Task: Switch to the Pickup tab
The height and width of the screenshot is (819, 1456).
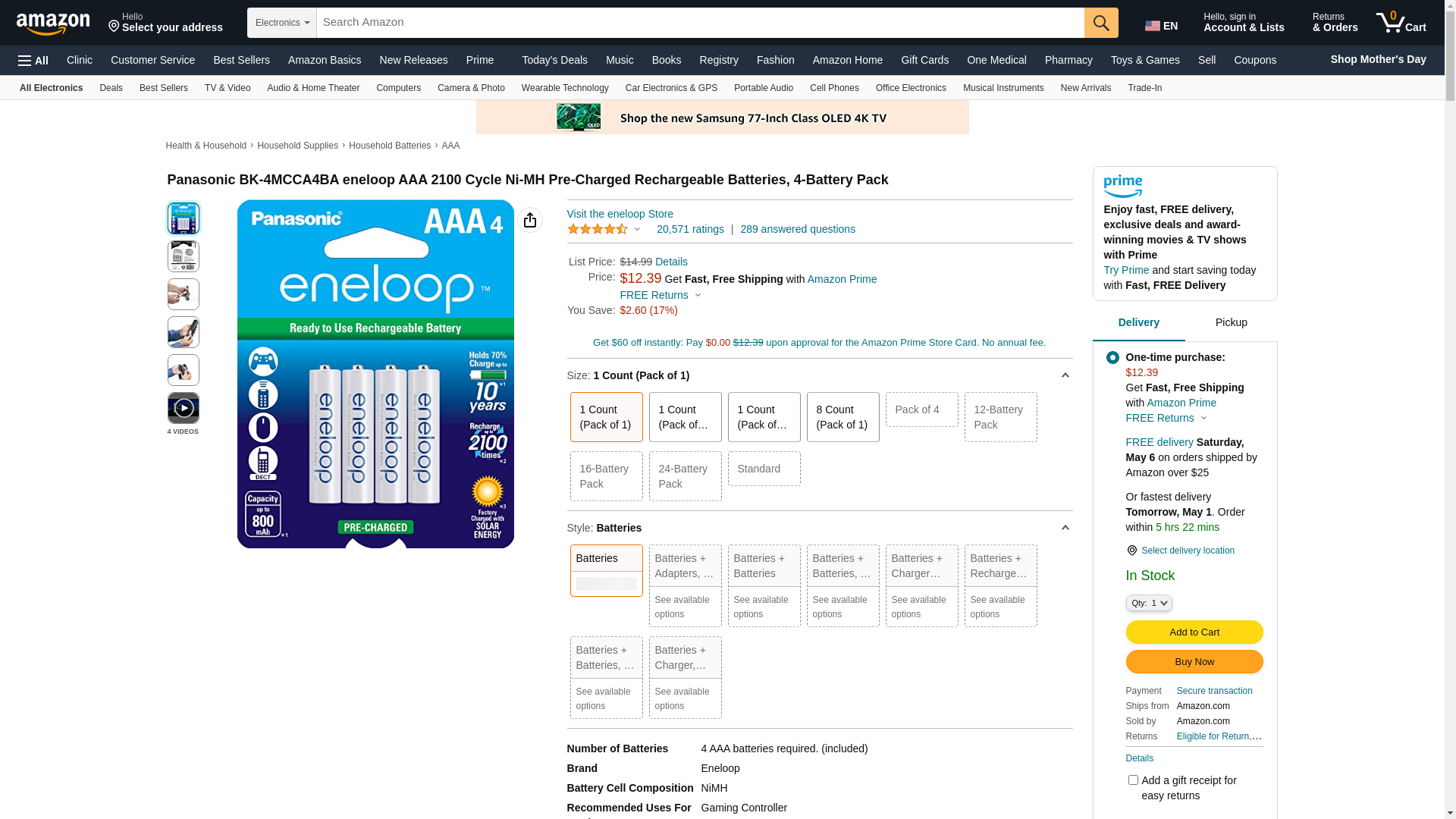Action: pyautogui.click(x=1231, y=323)
